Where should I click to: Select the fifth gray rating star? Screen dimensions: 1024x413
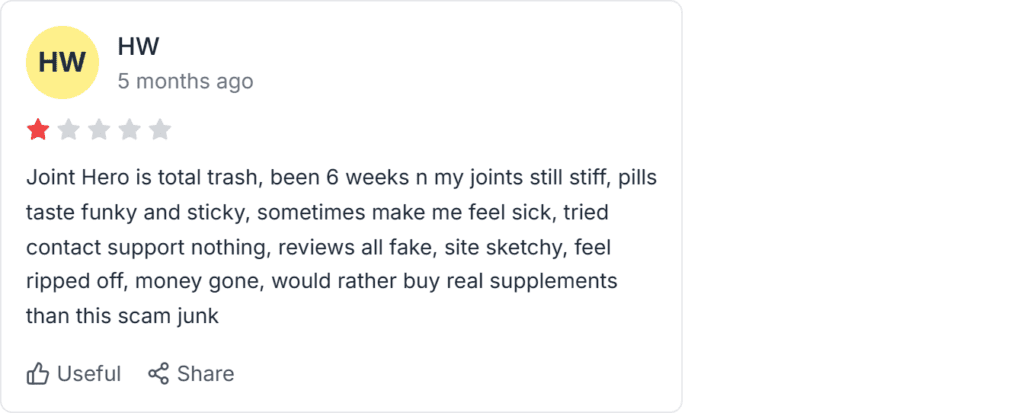pos(159,130)
